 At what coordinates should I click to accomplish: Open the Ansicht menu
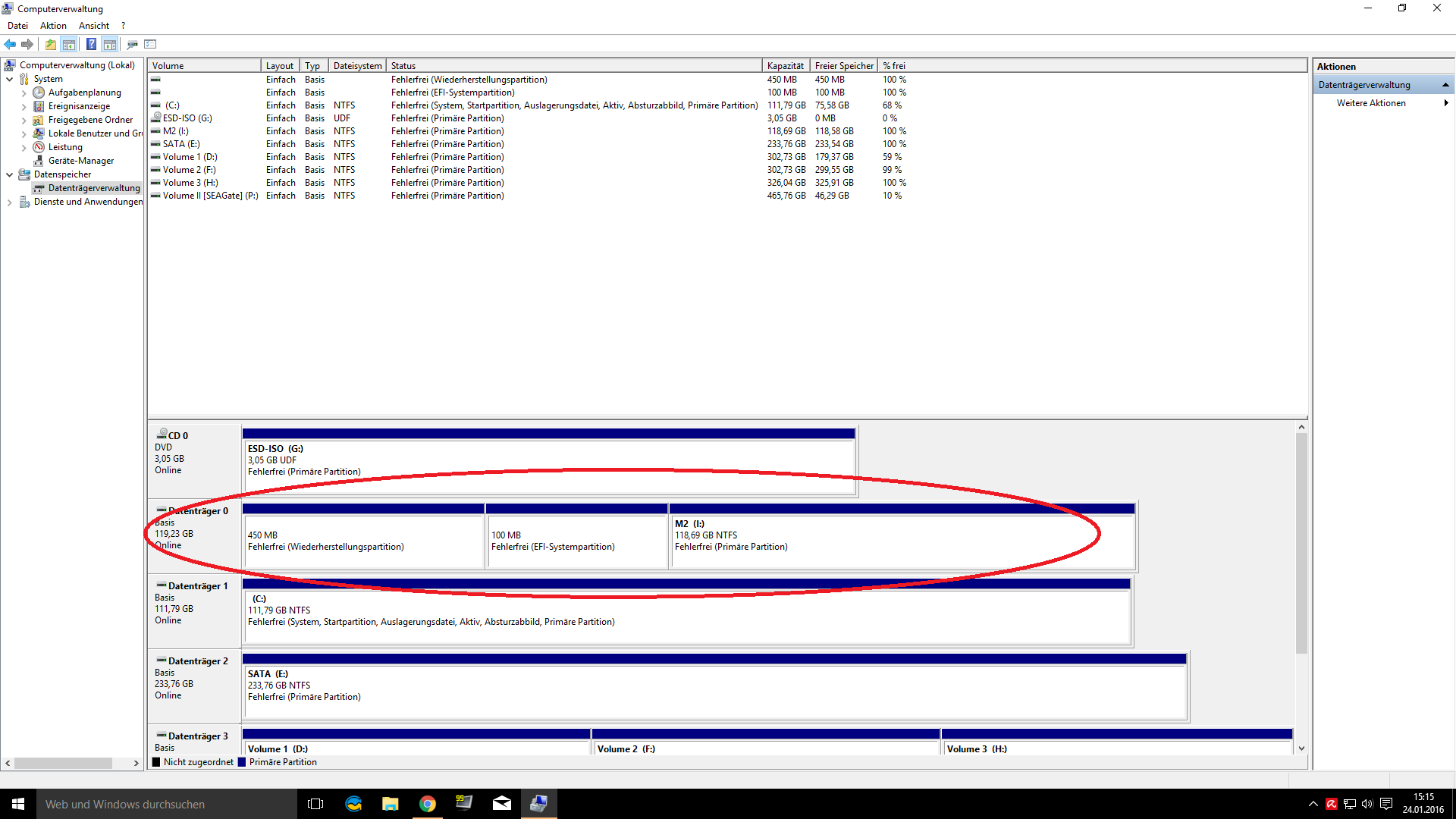[x=94, y=26]
